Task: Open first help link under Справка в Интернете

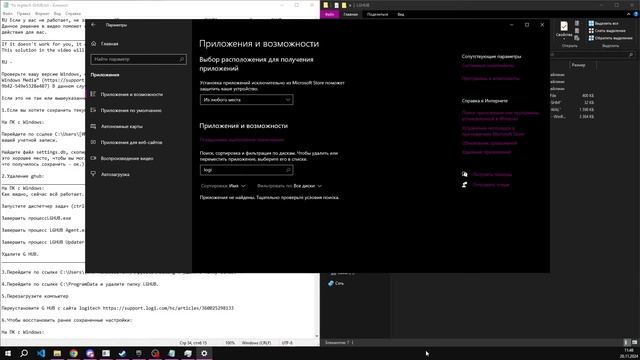Action: (x=500, y=116)
